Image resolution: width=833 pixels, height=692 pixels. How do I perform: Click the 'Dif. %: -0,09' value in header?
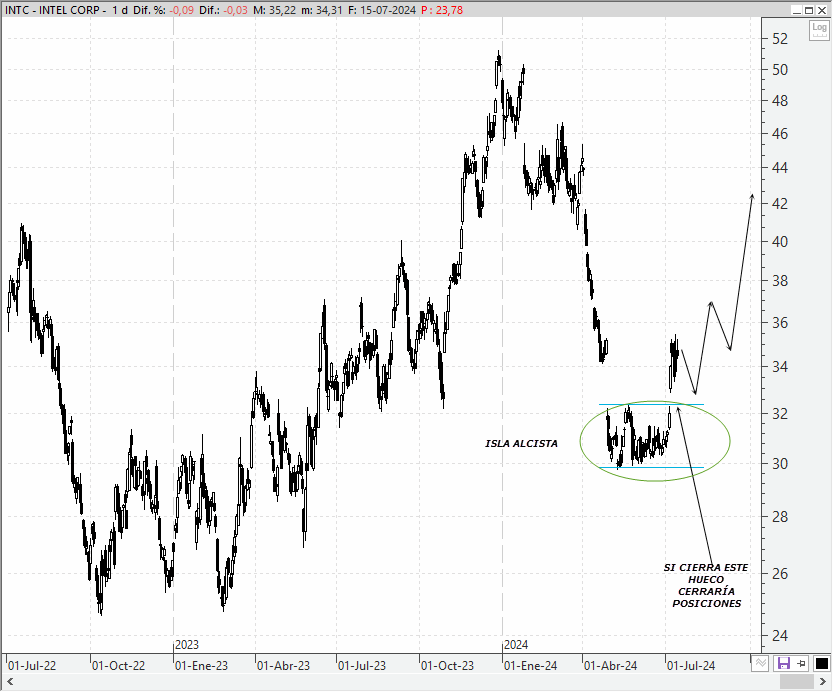(x=163, y=10)
